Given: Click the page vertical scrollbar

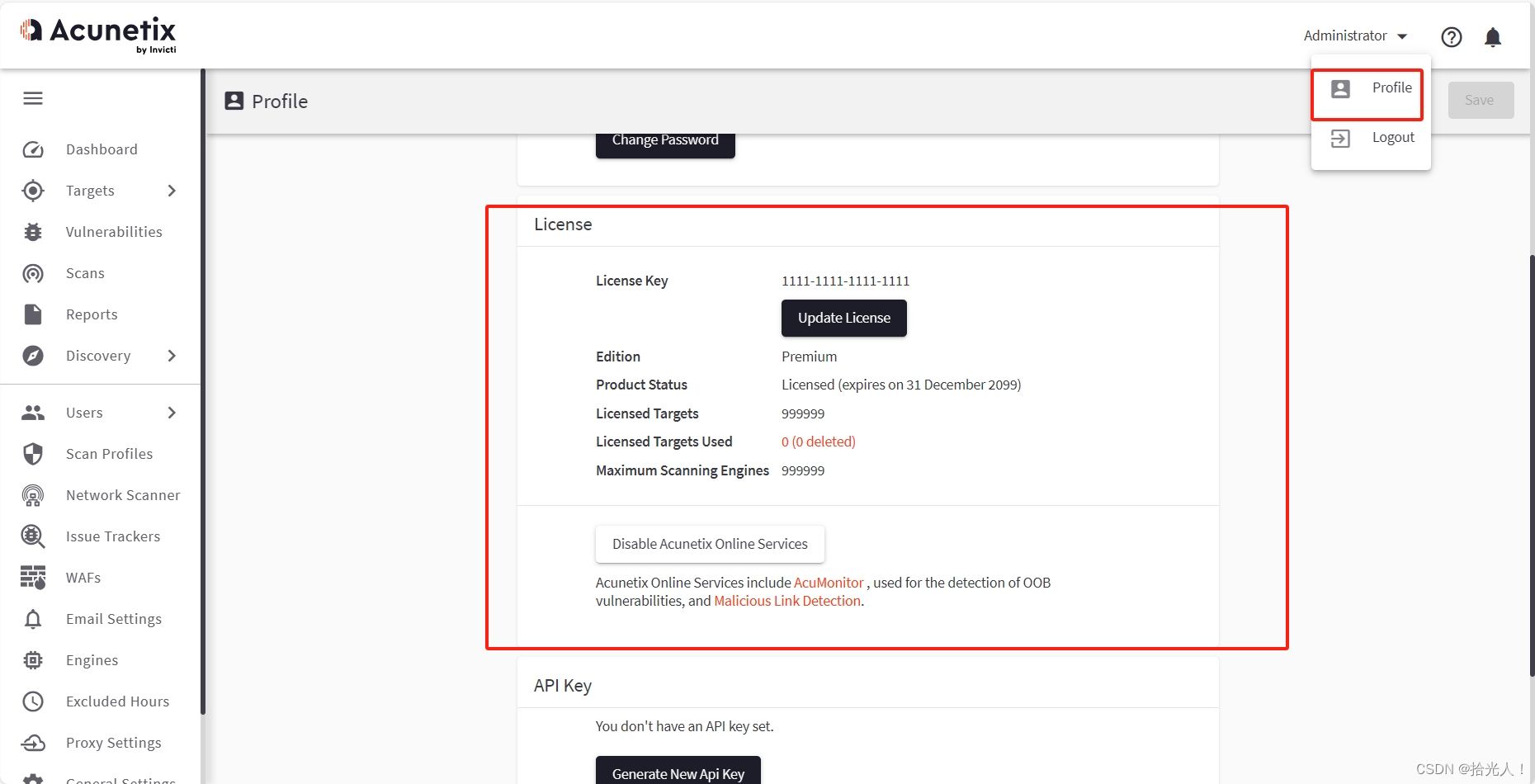Looking at the screenshot, I should [x=1532, y=466].
